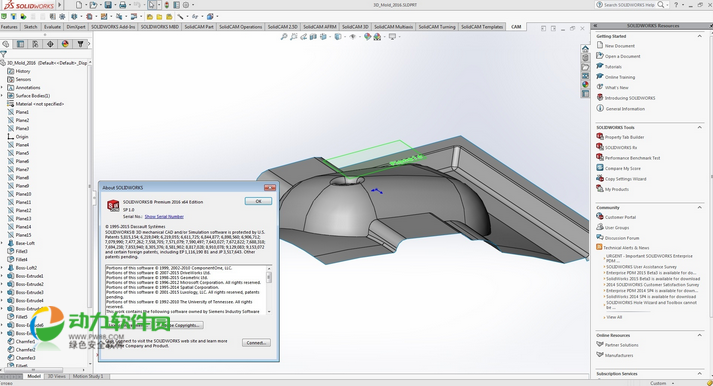Click the Print icon in top toolbar
The width and height of the screenshot is (713, 386).
click(122, 5)
